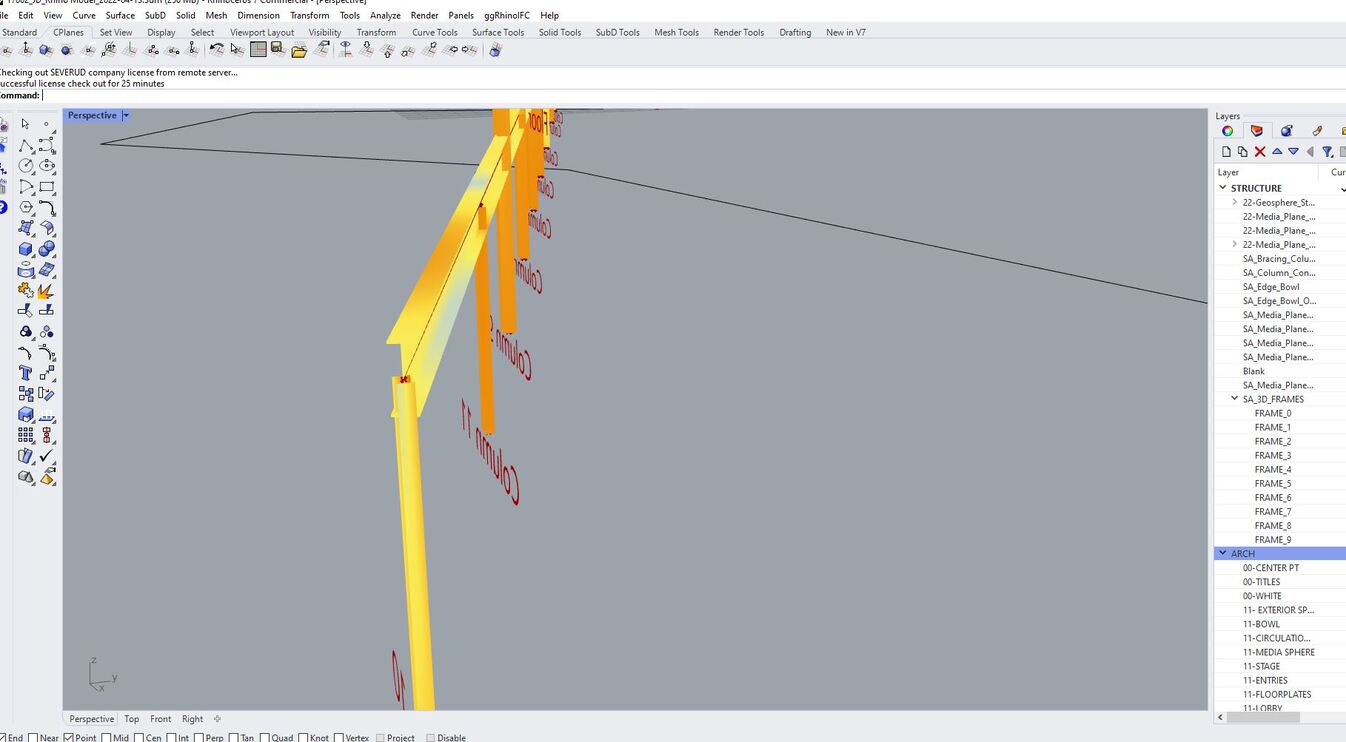The height and width of the screenshot is (742, 1346).
Task: Toggle the Mid osnap checkbox
Action: (106, 738)
